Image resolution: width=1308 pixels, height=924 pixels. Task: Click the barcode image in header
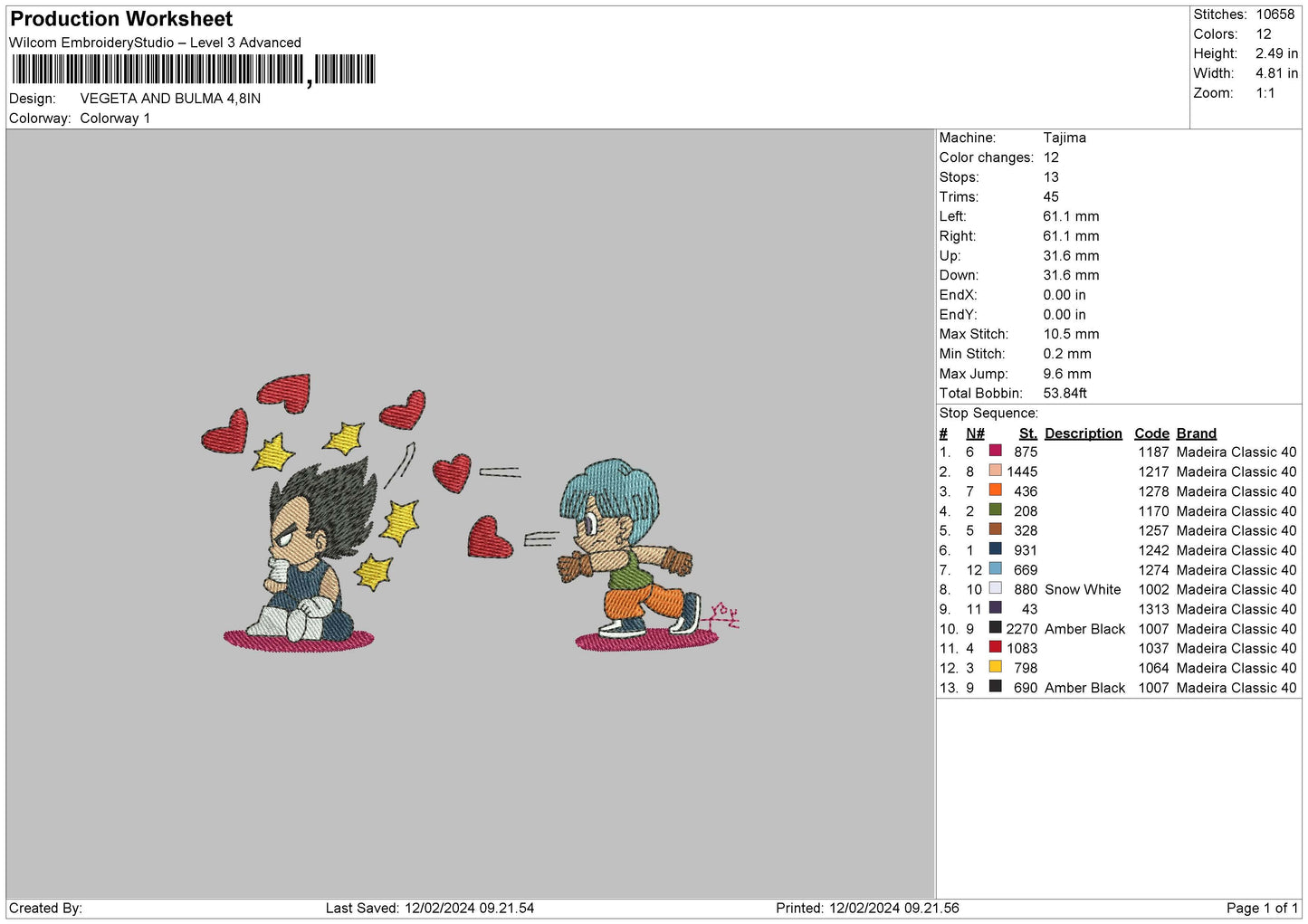[193, 70]
